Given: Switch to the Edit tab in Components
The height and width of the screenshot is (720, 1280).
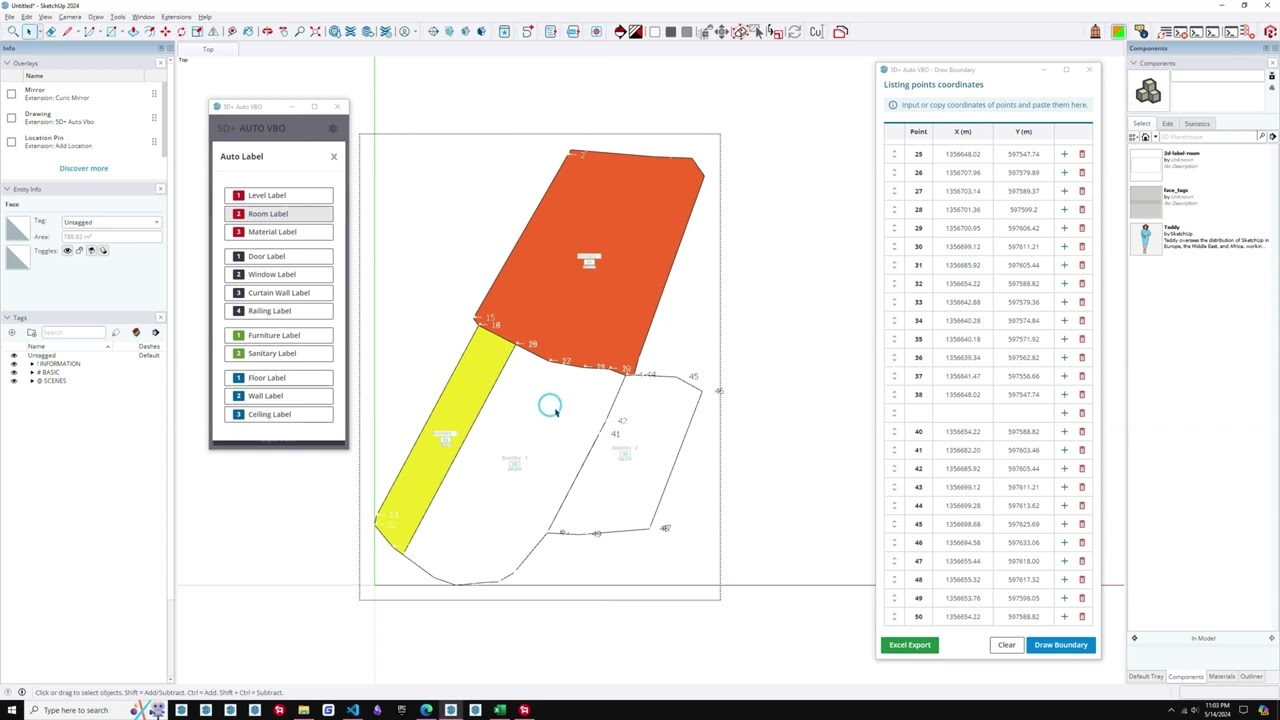Looking at the screenshot, I should click(1167, 124).
